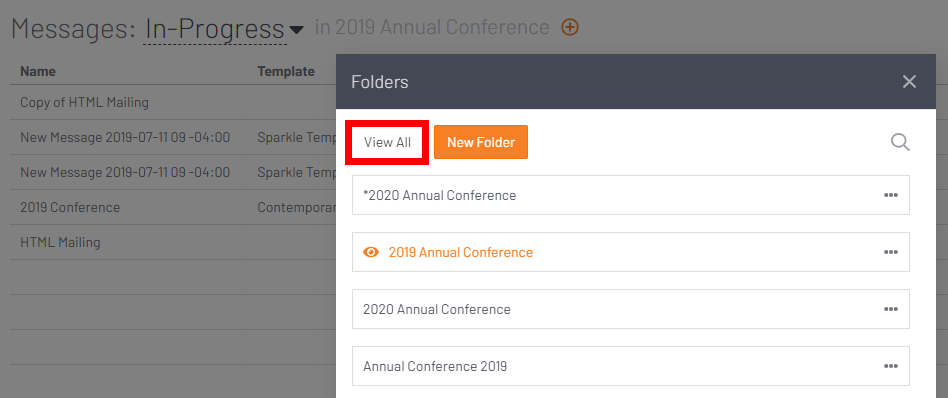Open three-dot menu for 2019 Annual Conference folder
This screenshot has height=398, width=948.
coord(890,252)
